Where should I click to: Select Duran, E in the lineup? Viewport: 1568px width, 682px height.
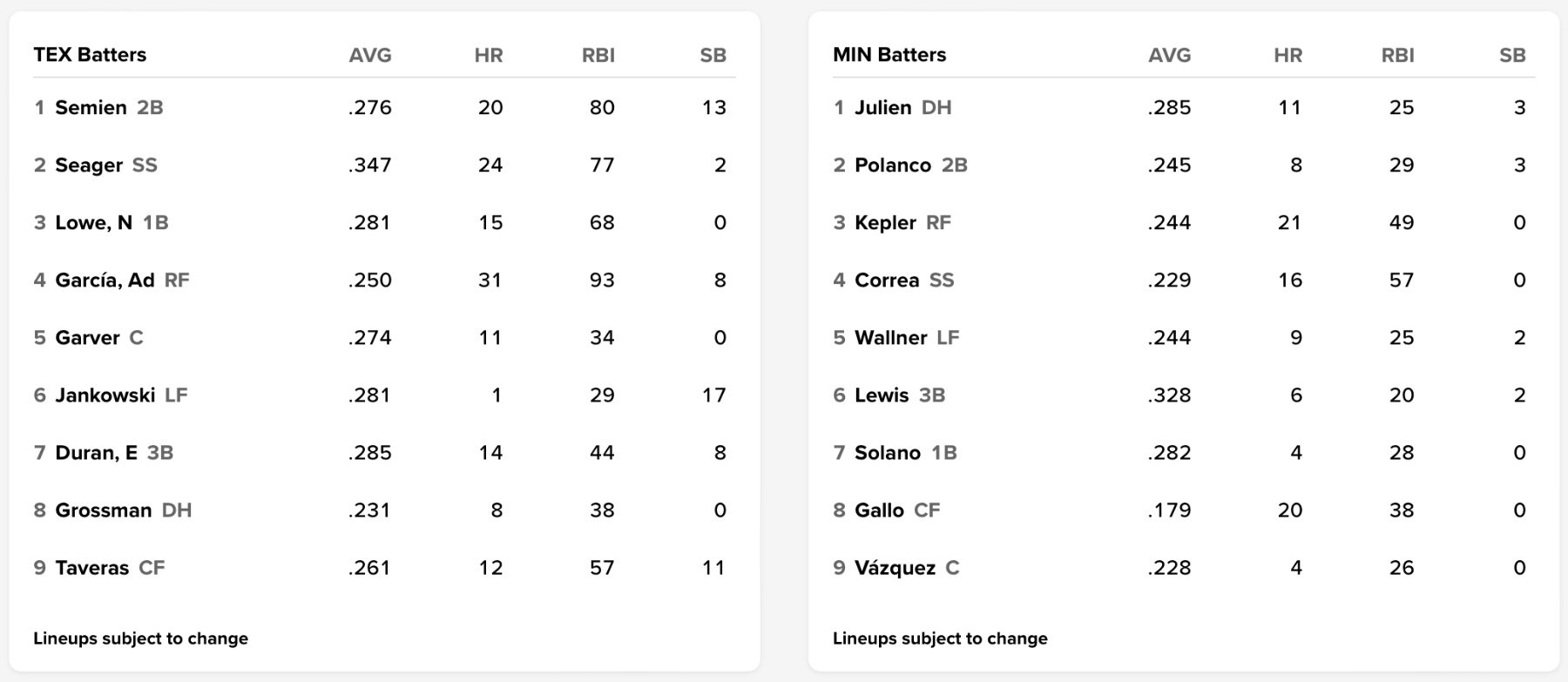click(x=96, y=453)
